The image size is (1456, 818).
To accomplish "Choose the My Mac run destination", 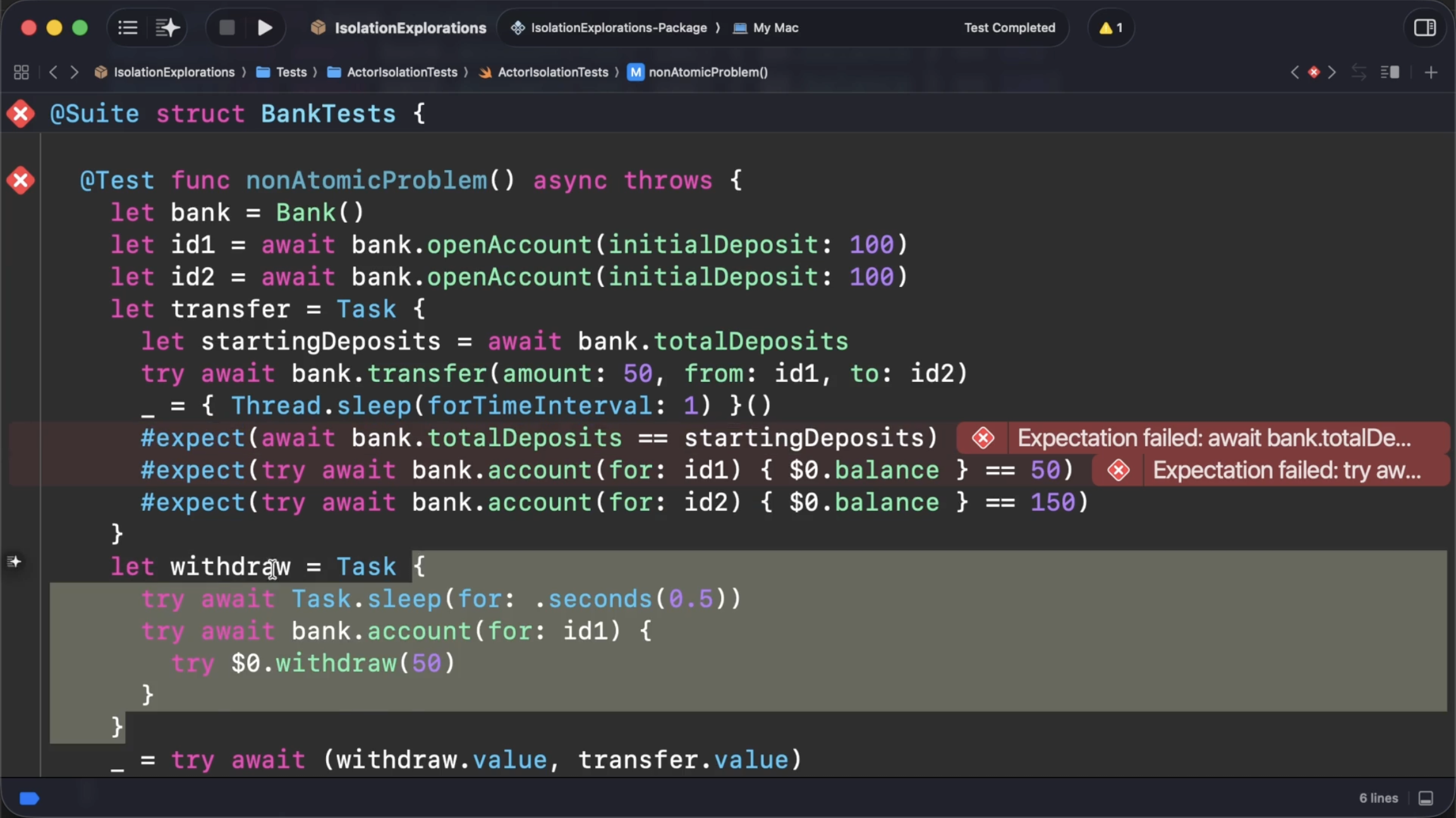I will click(x=775, y=28).
